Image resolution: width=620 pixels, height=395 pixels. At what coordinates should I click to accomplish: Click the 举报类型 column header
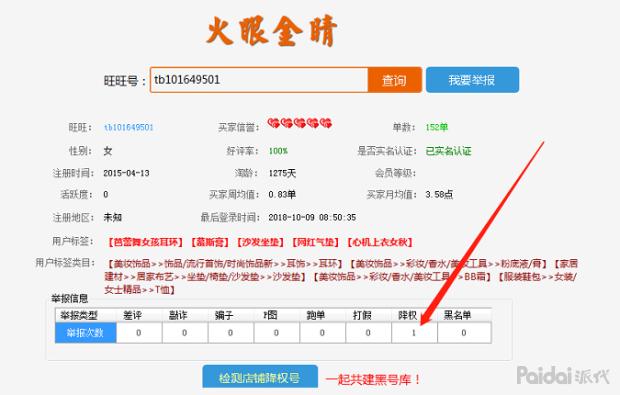click(79, 315)
